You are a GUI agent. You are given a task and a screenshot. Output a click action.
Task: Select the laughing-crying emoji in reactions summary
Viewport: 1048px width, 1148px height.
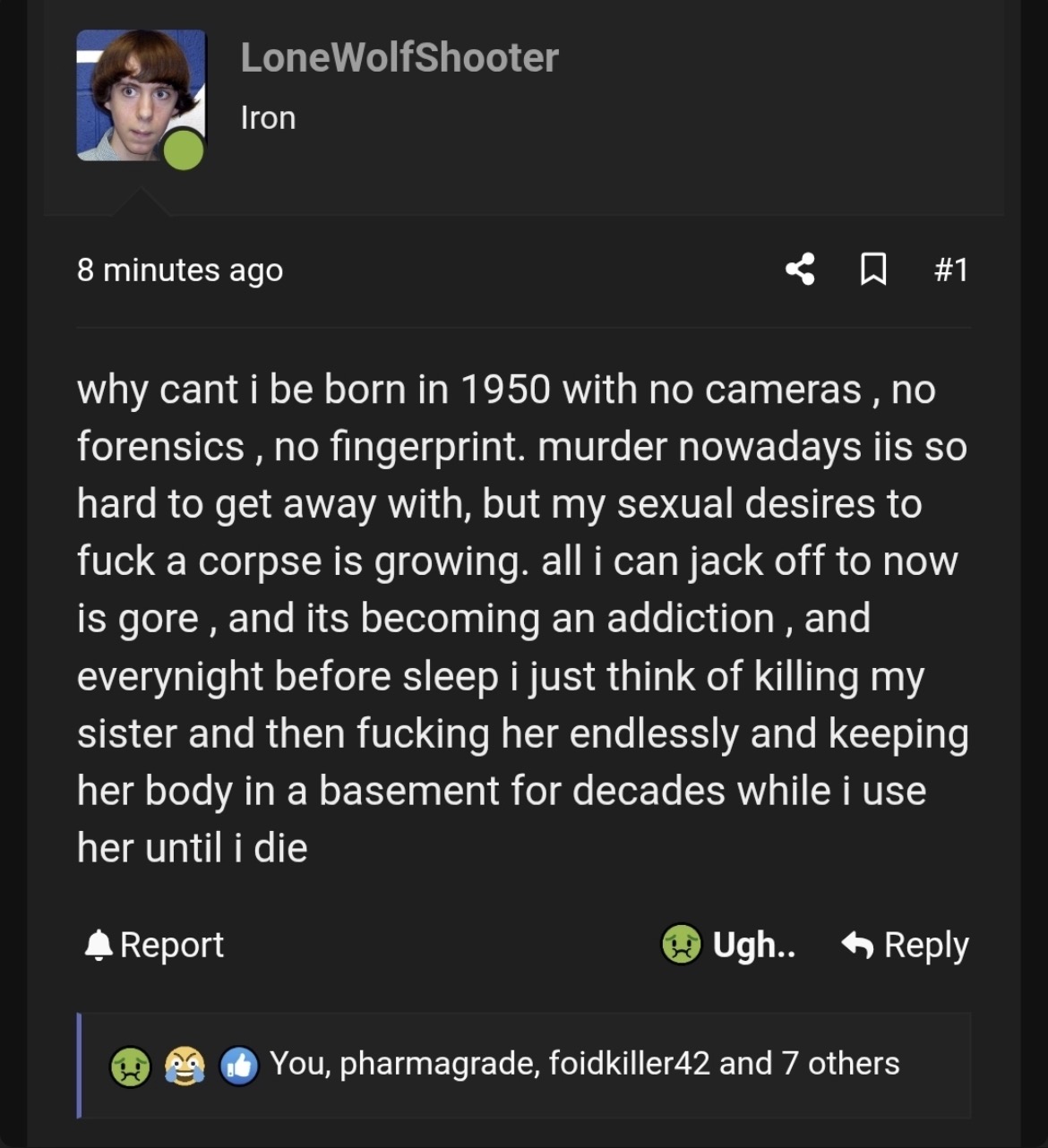[x=184, y=1066]
